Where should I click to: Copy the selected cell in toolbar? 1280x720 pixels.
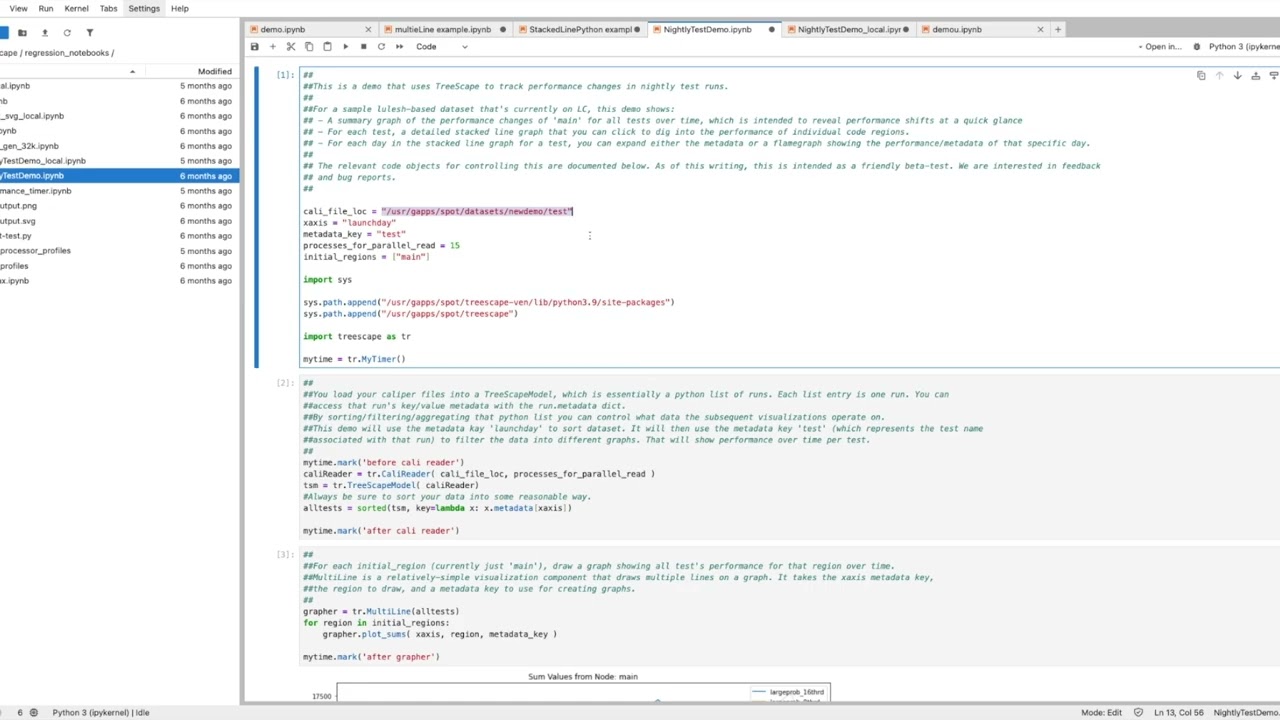[309, 47]
